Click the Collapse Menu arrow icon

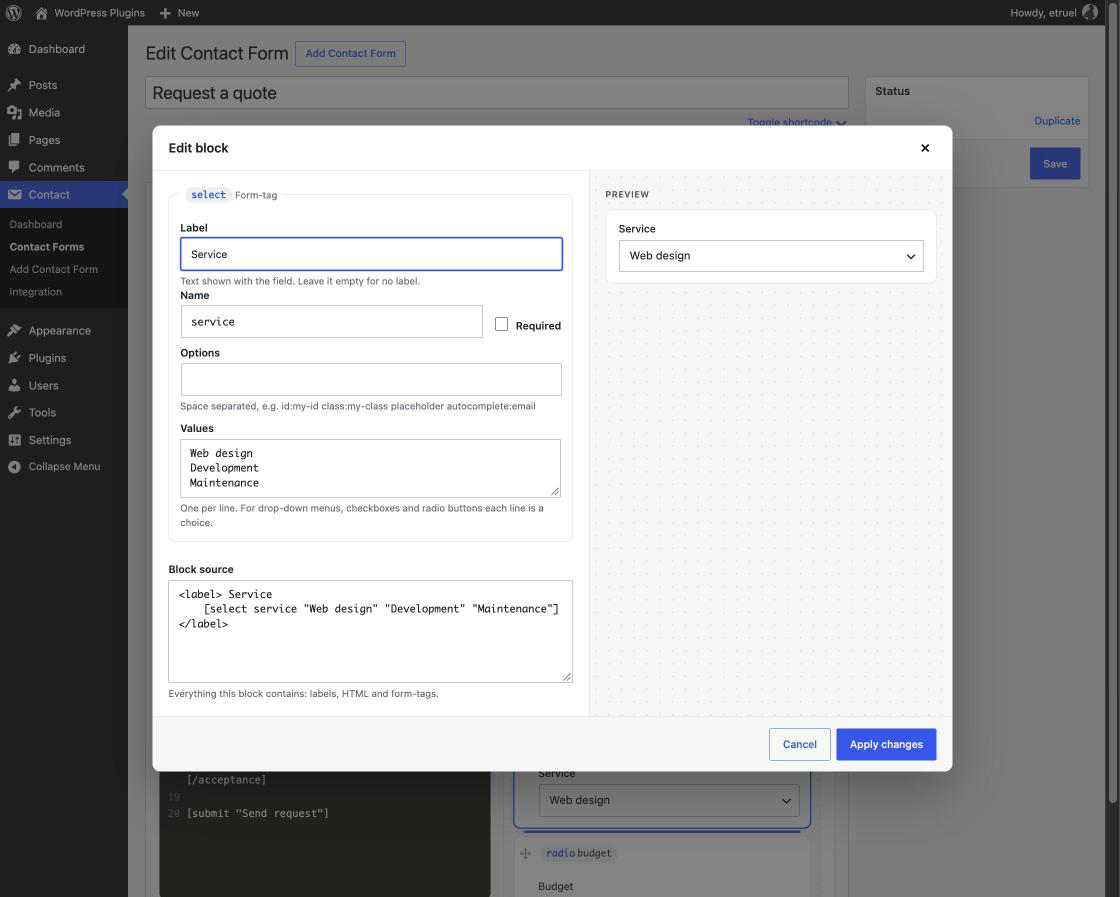pyautogui.click(x=14, y=466)
